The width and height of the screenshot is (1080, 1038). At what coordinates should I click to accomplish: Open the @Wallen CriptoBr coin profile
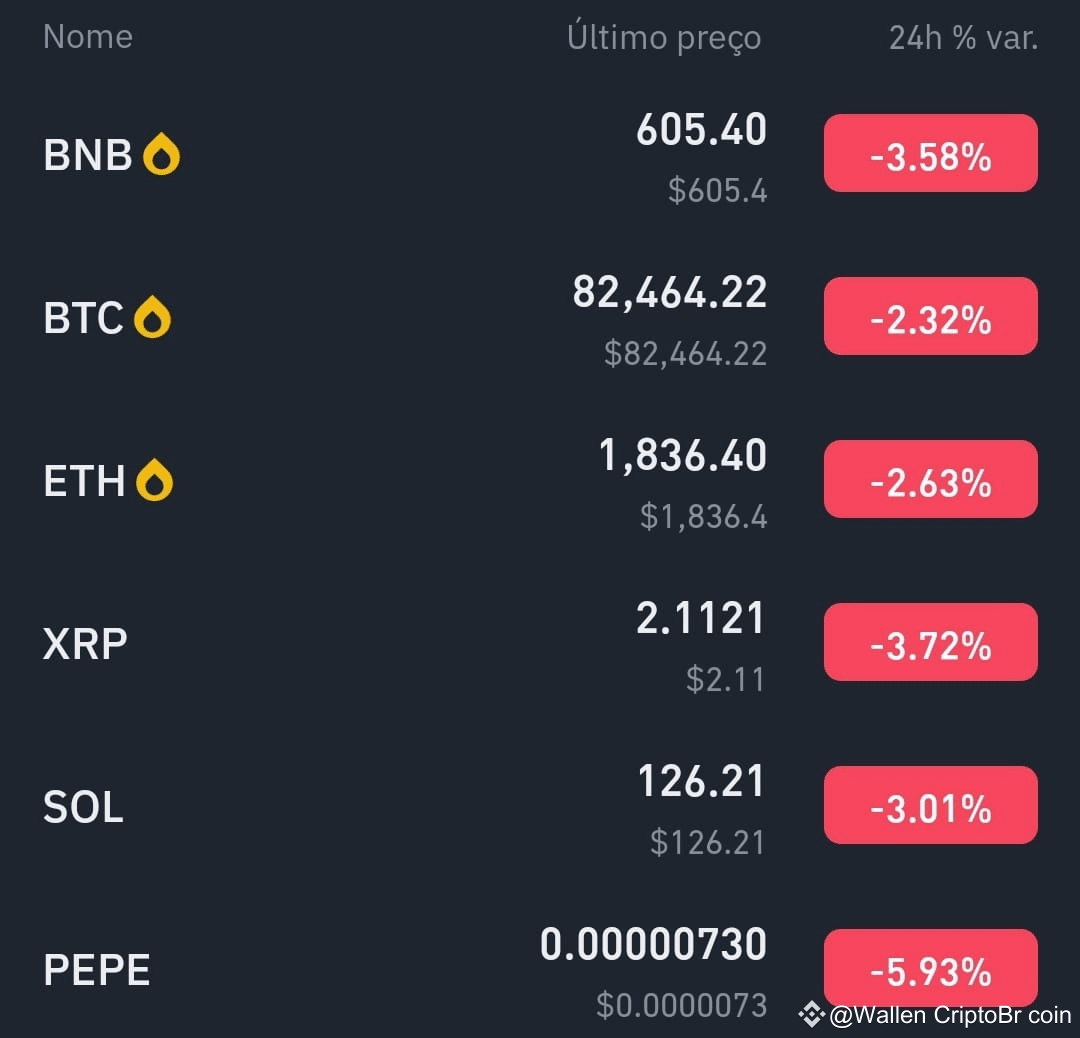[x=951, y=1015]
